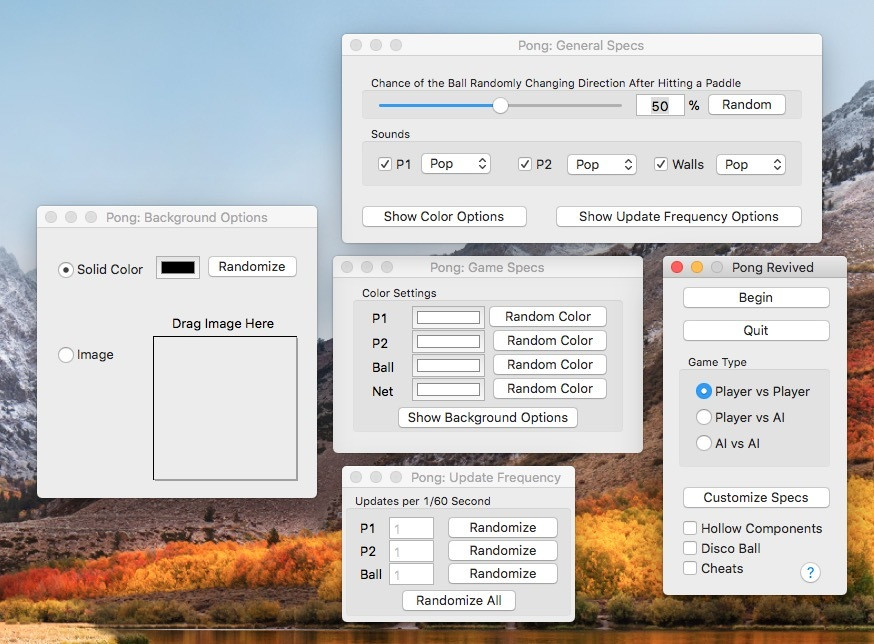Viewport: 874px width, 644px height.
Task: Select the Solid Color radio button
Action: point(66,270)
